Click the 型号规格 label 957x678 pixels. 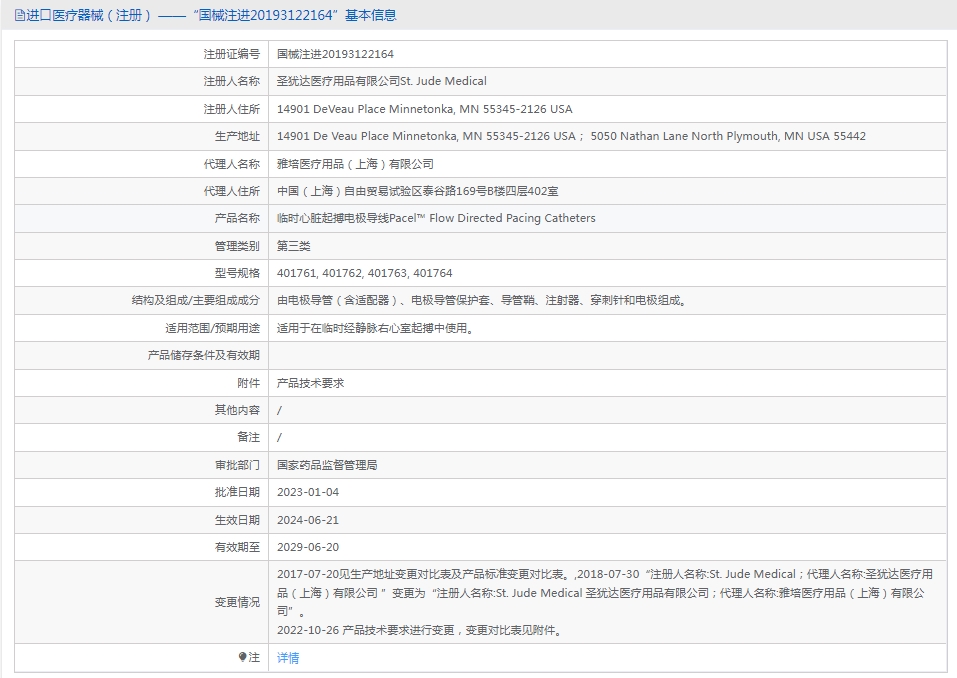coord(237,273)
